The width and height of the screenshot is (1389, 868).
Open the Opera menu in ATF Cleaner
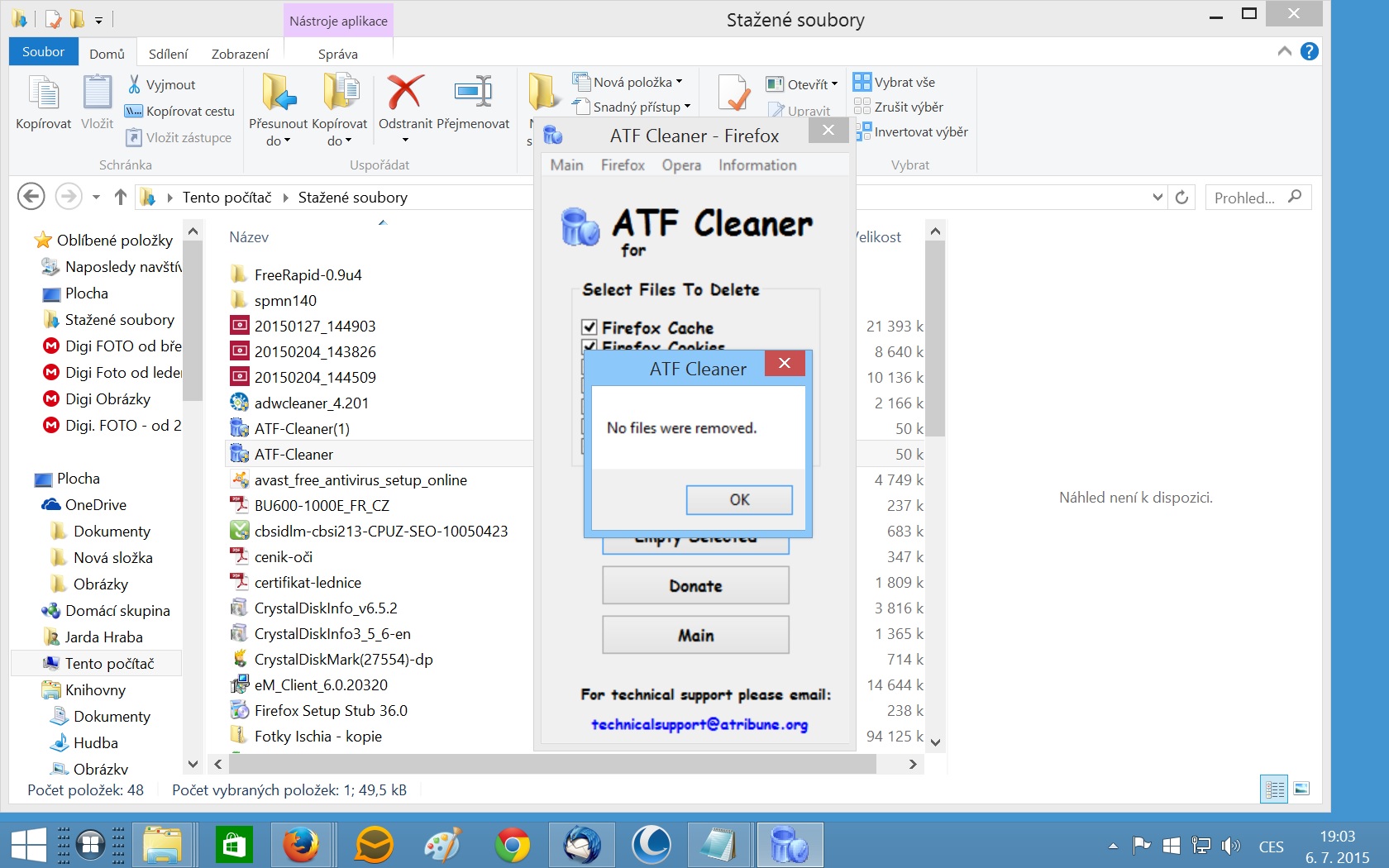(x=681, y=165)
